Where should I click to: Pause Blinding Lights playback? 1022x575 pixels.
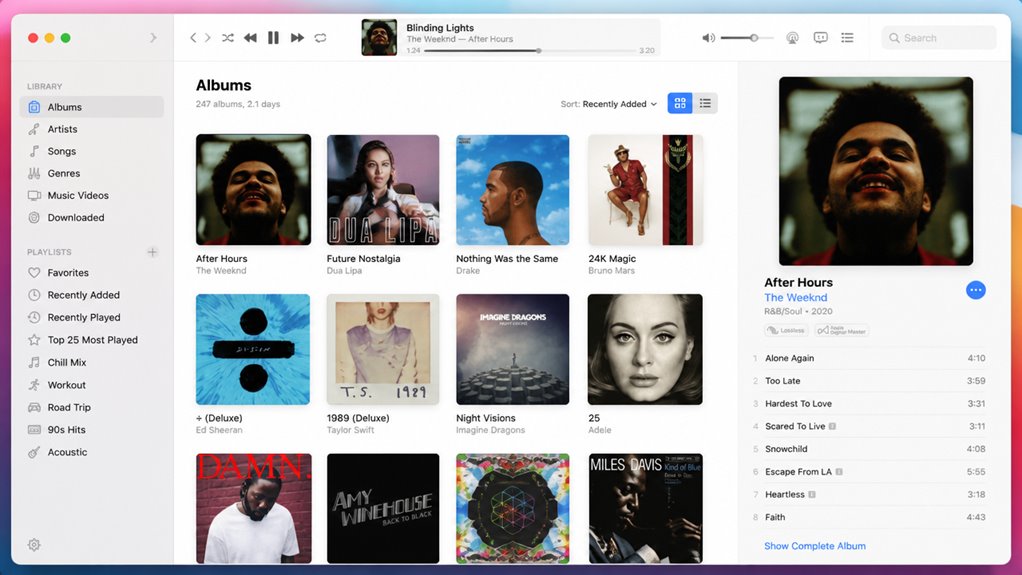click(273, 38)
